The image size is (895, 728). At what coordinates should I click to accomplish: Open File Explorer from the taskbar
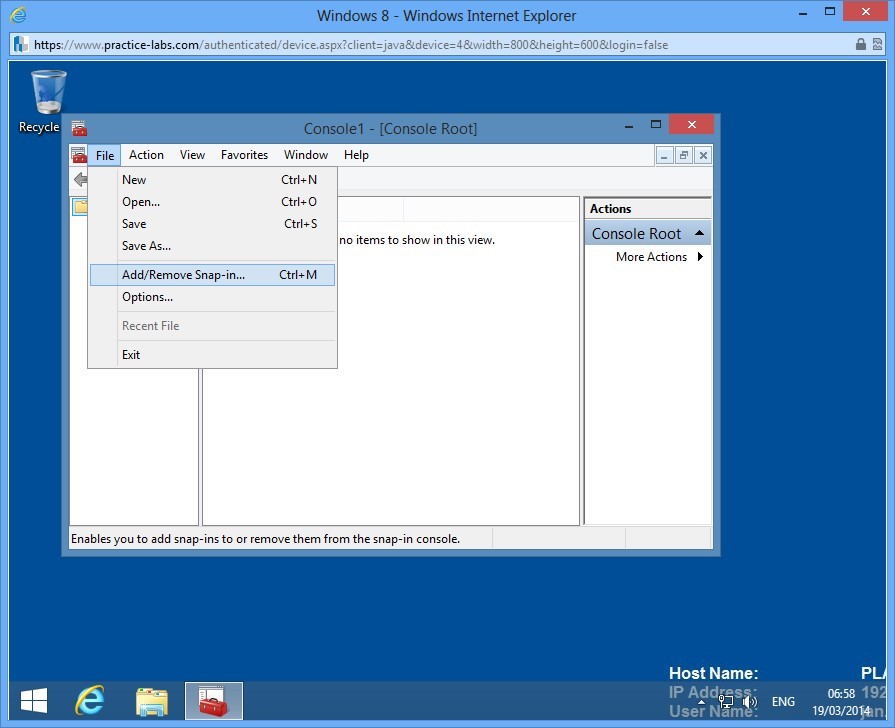pyautogui.click(x=151, y=702)
